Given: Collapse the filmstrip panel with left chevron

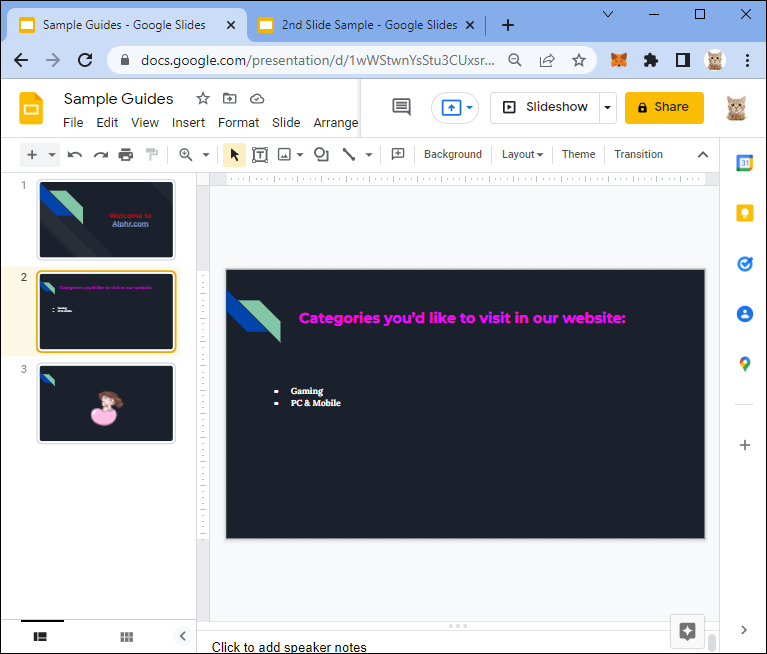Looking at the screenshot, I should pyautogui.click(x=182, y=636).
